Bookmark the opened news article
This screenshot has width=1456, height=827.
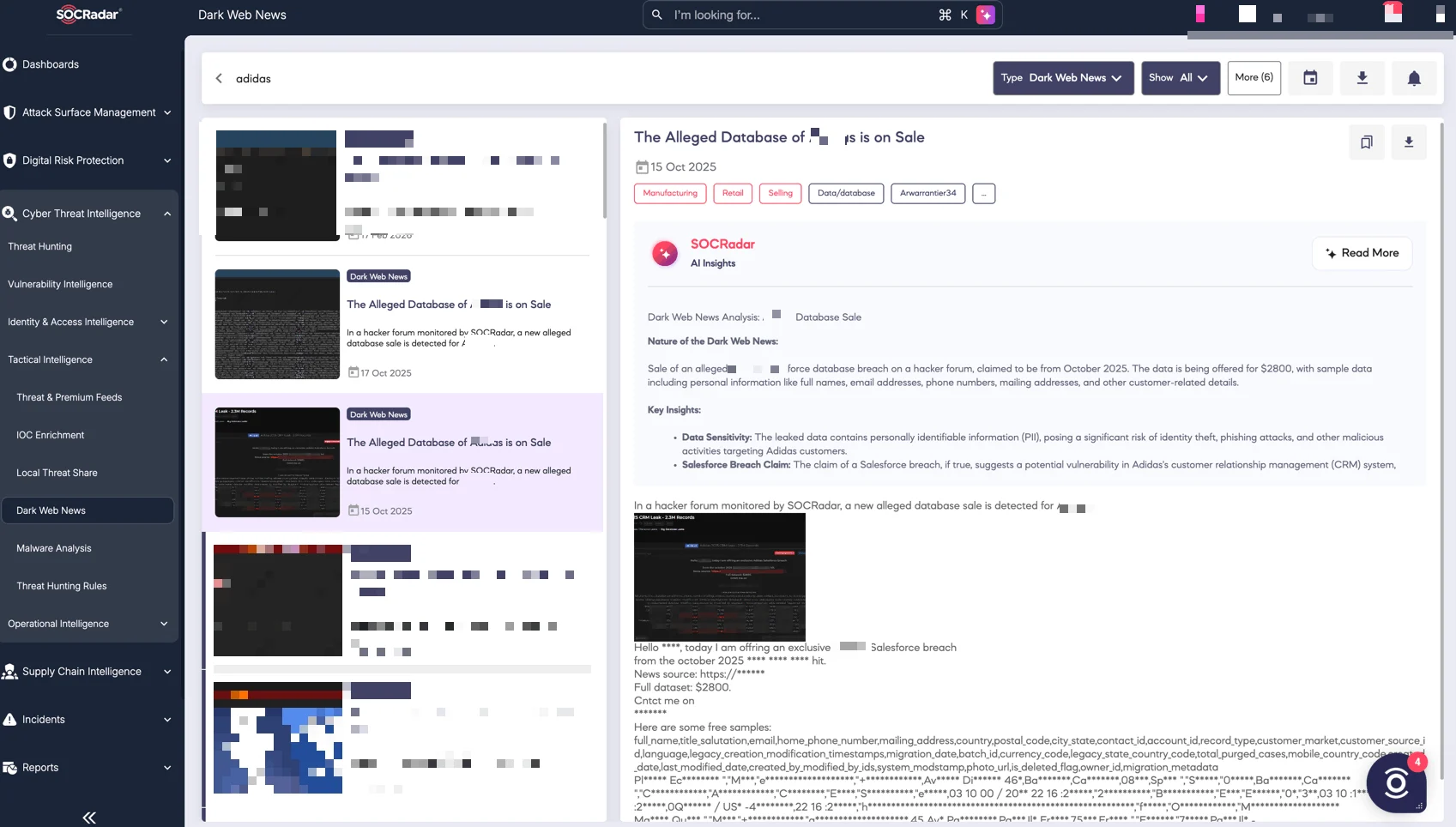[x=1367, y=142]
